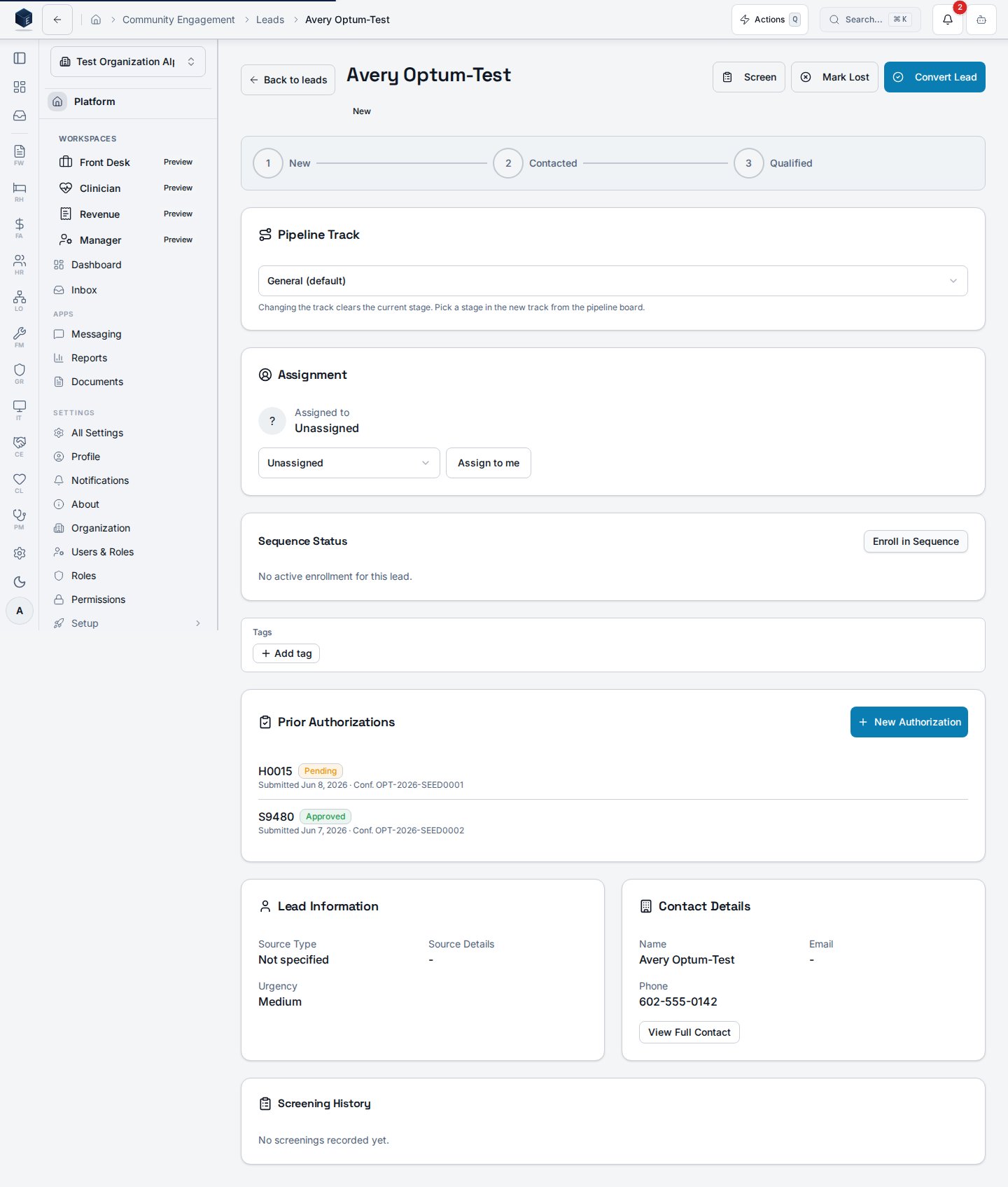Image resolution: width=1008 pixels, height=1187 pixels.
Task: Open the IT monitor module icon
Action: pyautogui.click(x=20, y=410)
